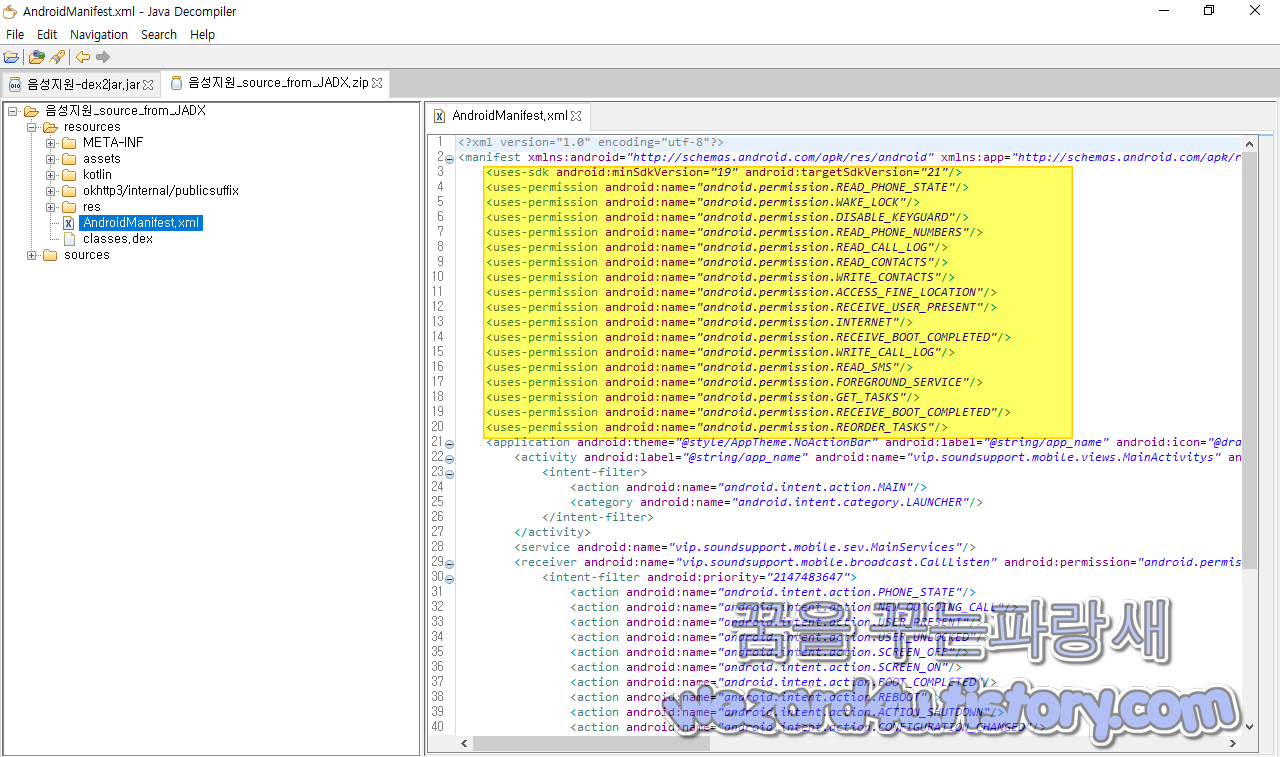Expand the kotlin folder
Screen dimensions: 1280x757
tap(50, 175)
